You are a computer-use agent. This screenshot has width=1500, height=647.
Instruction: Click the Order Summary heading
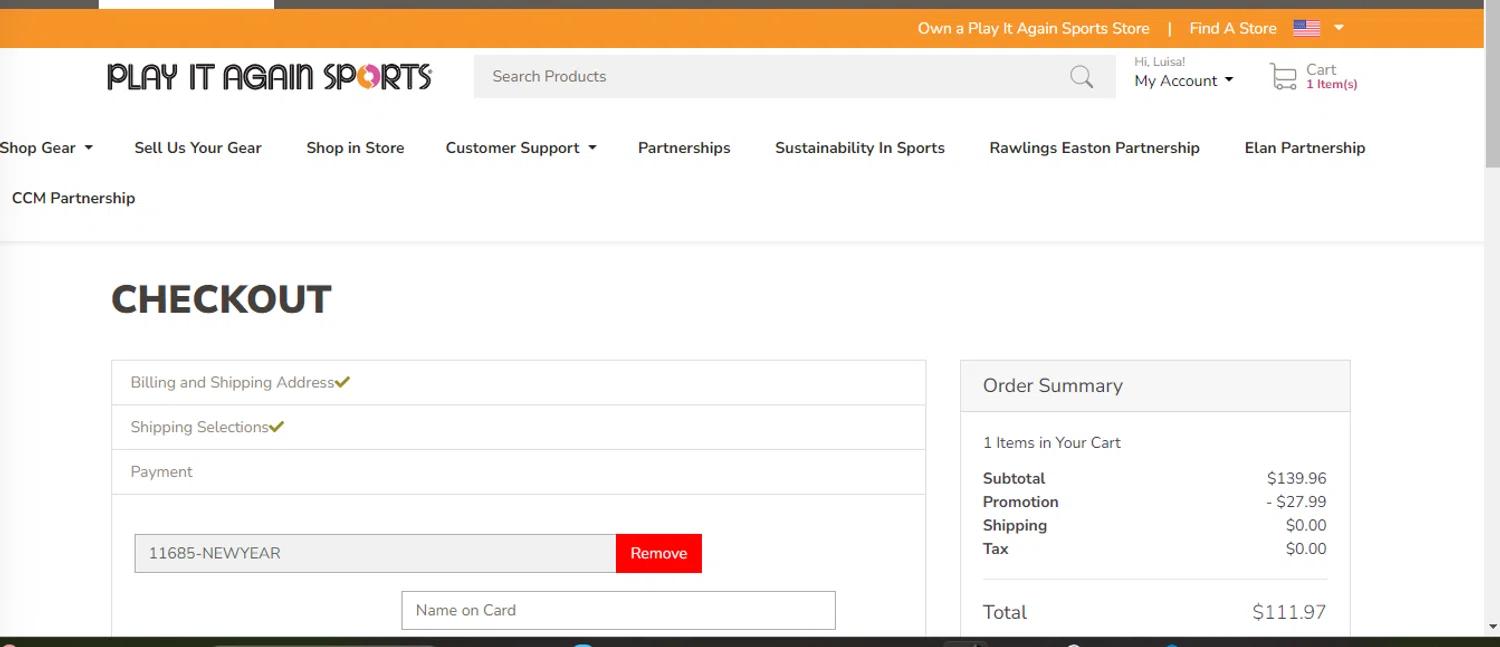tap(1052, 386)
